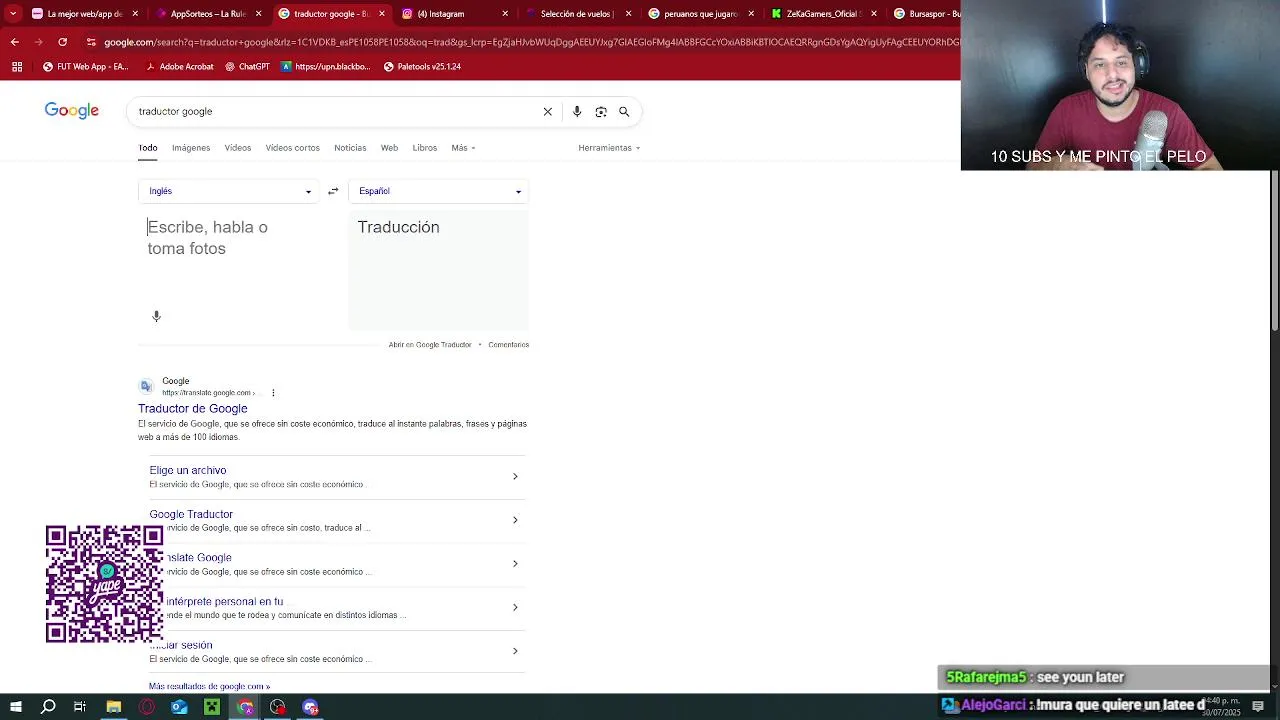Switch to the Imágenes tab
Screen dimensions: 1280x720
191,148
